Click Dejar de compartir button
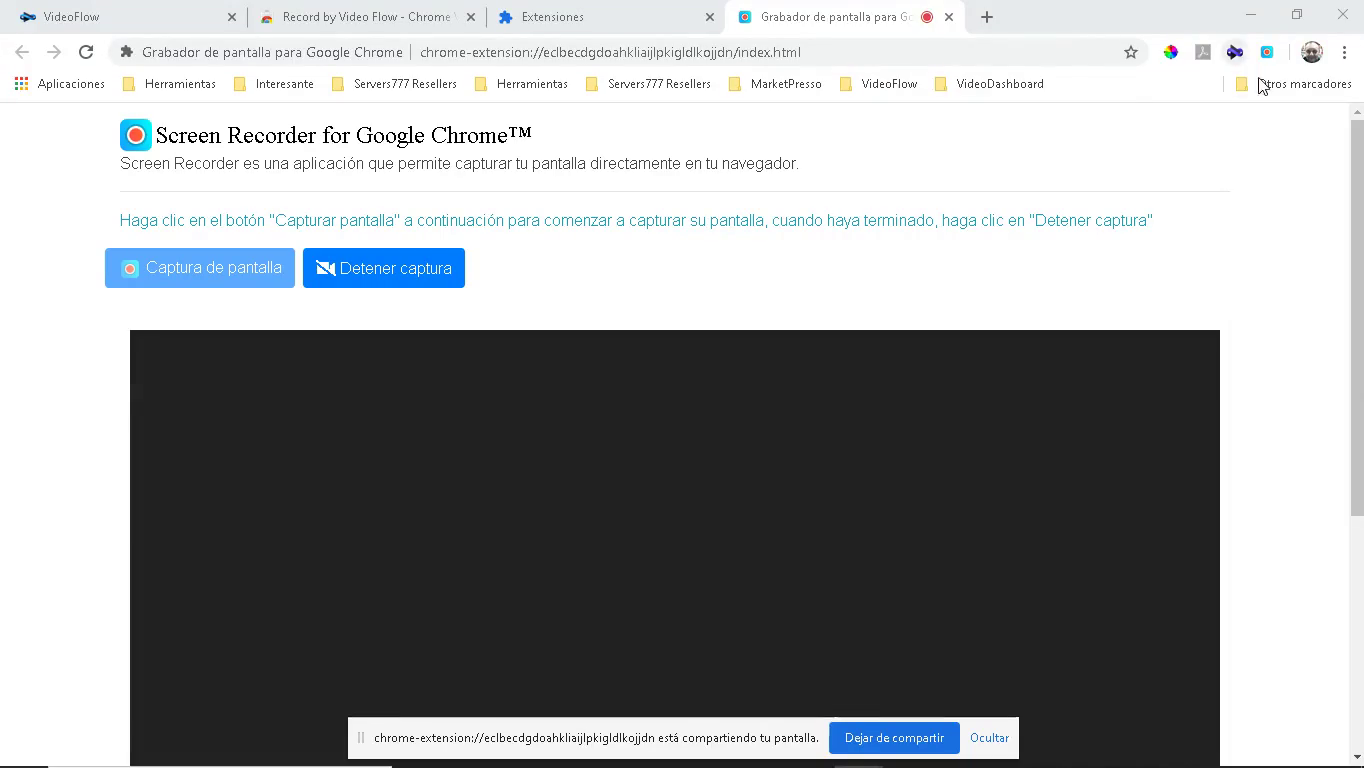The height and width of the screenshot is (768, 1364). (894, 738)
